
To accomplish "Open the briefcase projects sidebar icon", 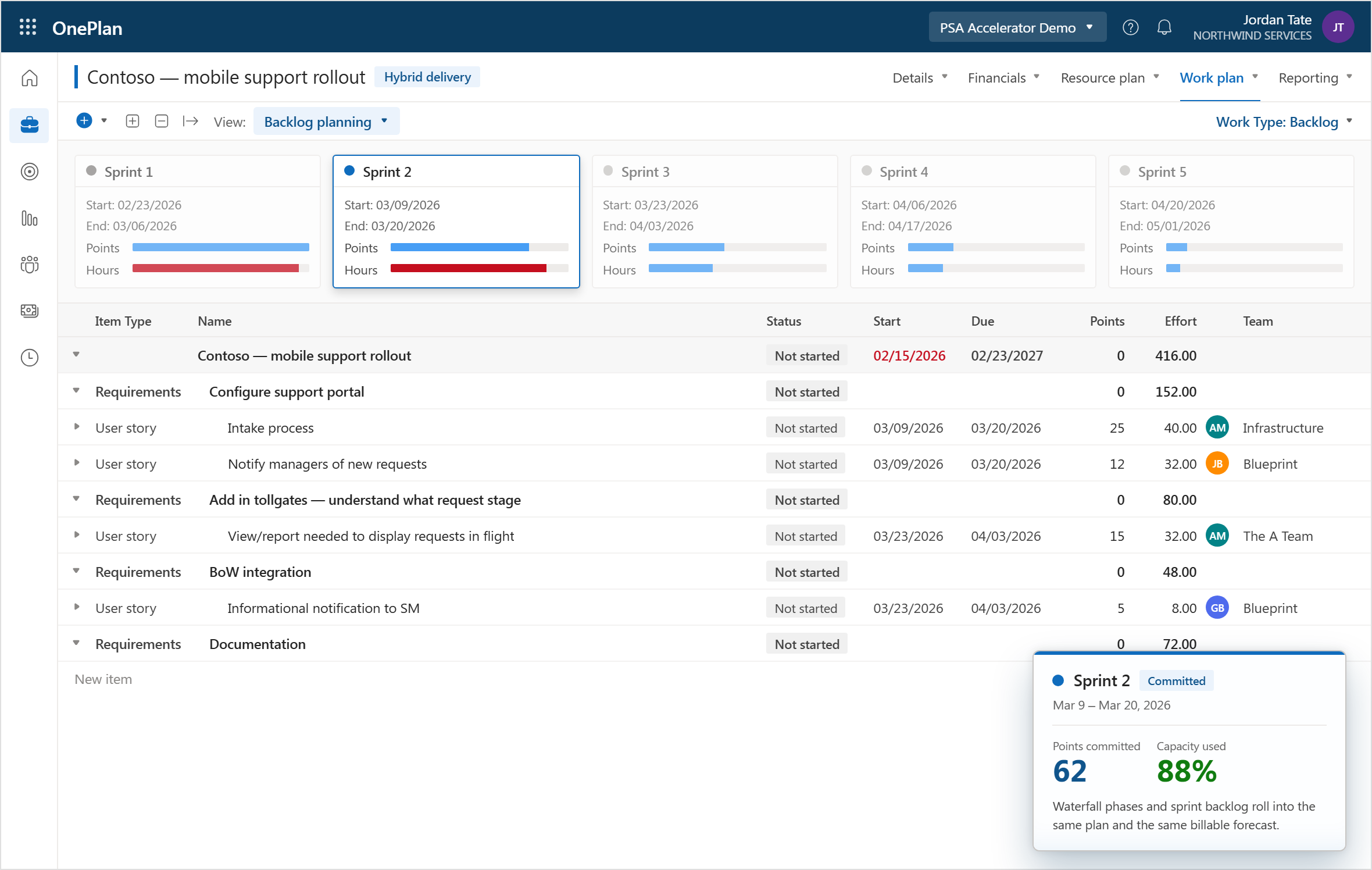I will coord(29,124).
